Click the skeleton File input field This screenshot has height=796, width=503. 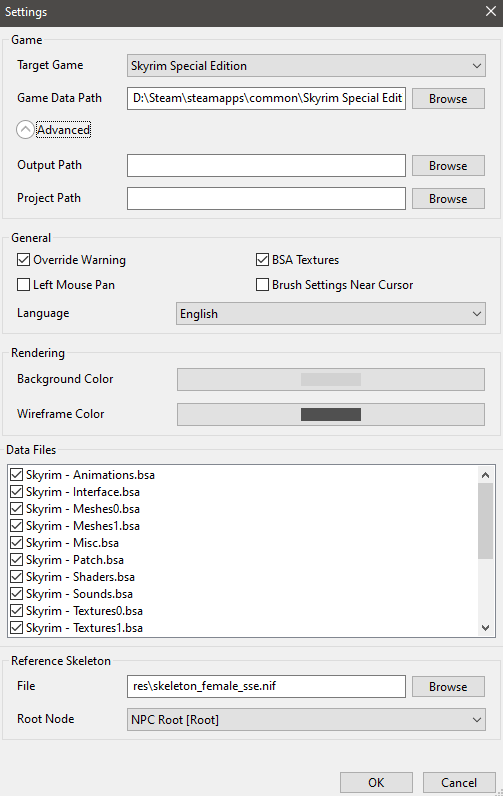click(x=266, y=686)
